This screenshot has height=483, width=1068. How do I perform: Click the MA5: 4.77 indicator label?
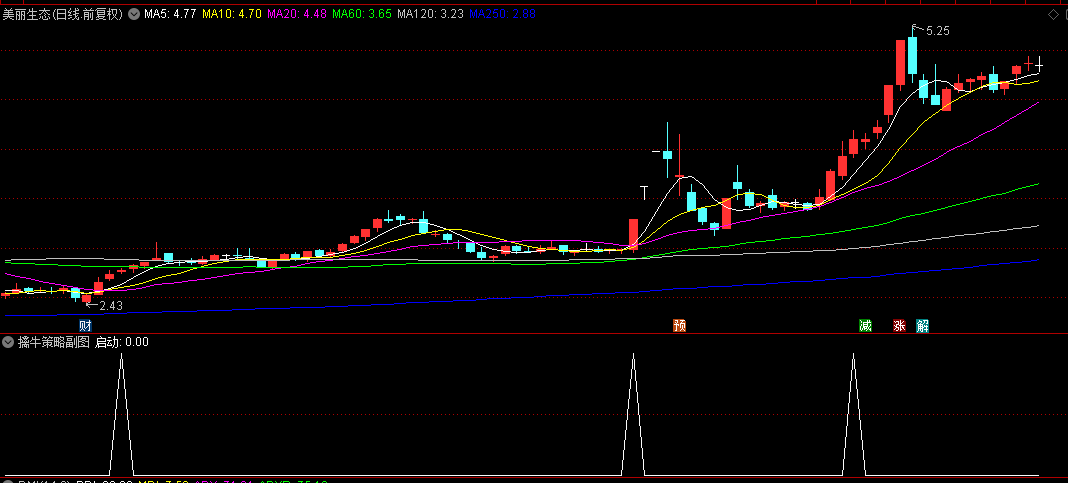[170, 14]
